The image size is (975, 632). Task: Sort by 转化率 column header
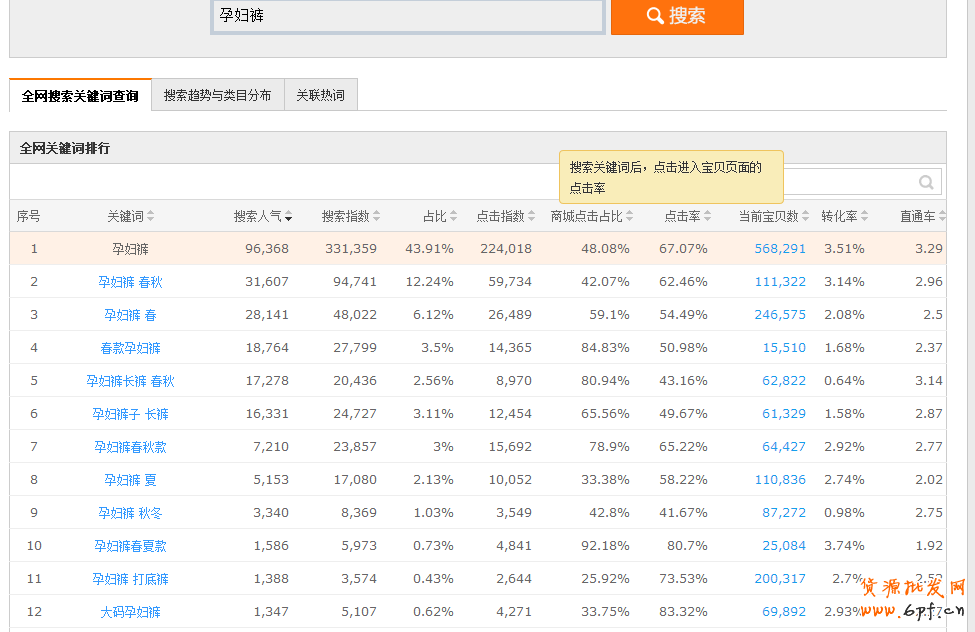tap(844, 216)
